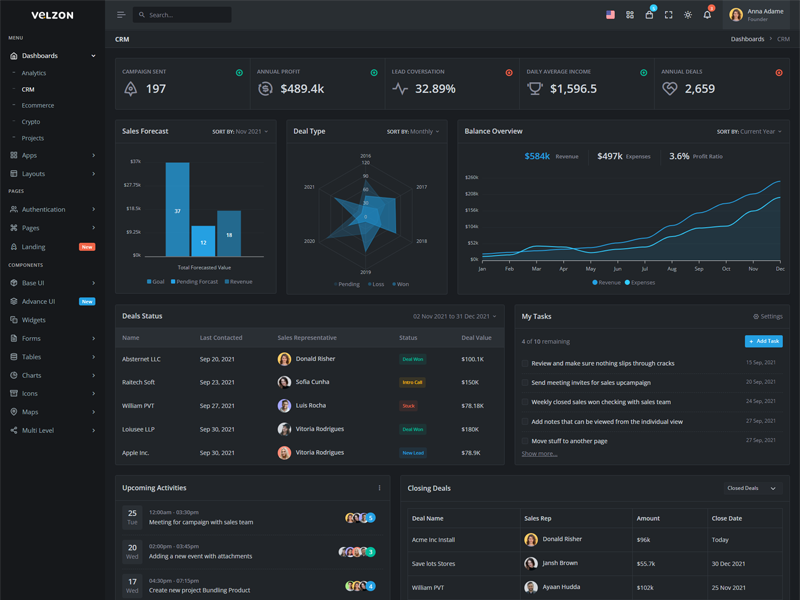Open notifications bell icon
800x600 pixels.
point(707,15)
